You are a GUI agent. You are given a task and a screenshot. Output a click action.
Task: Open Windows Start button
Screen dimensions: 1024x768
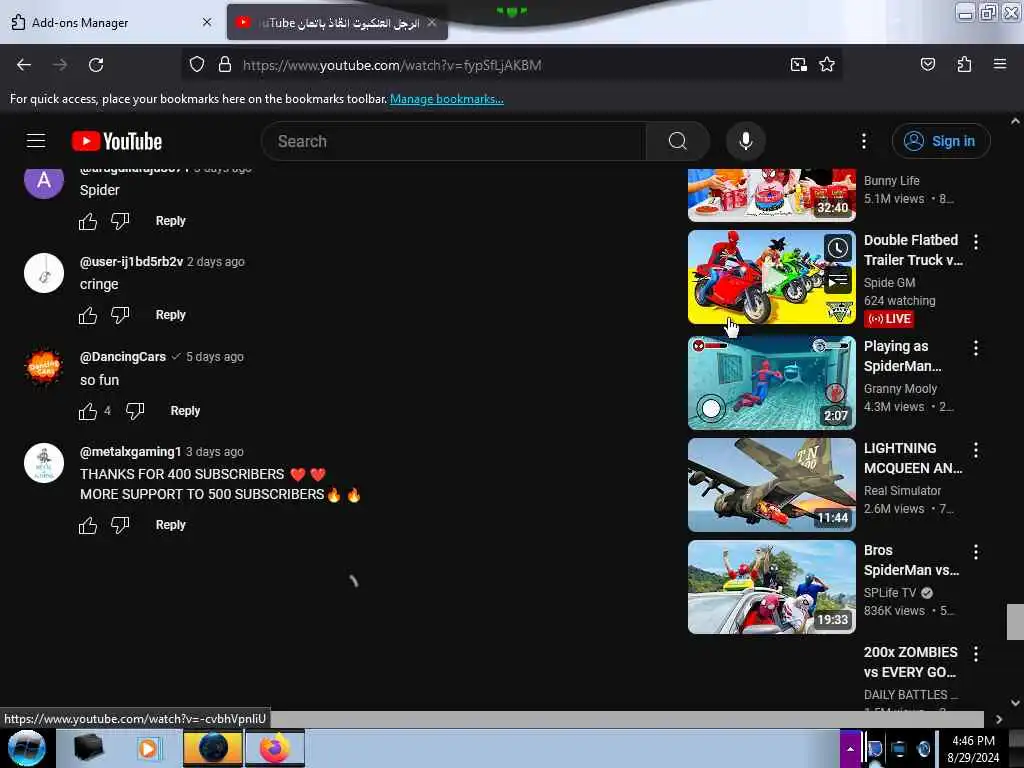point(27,748)
